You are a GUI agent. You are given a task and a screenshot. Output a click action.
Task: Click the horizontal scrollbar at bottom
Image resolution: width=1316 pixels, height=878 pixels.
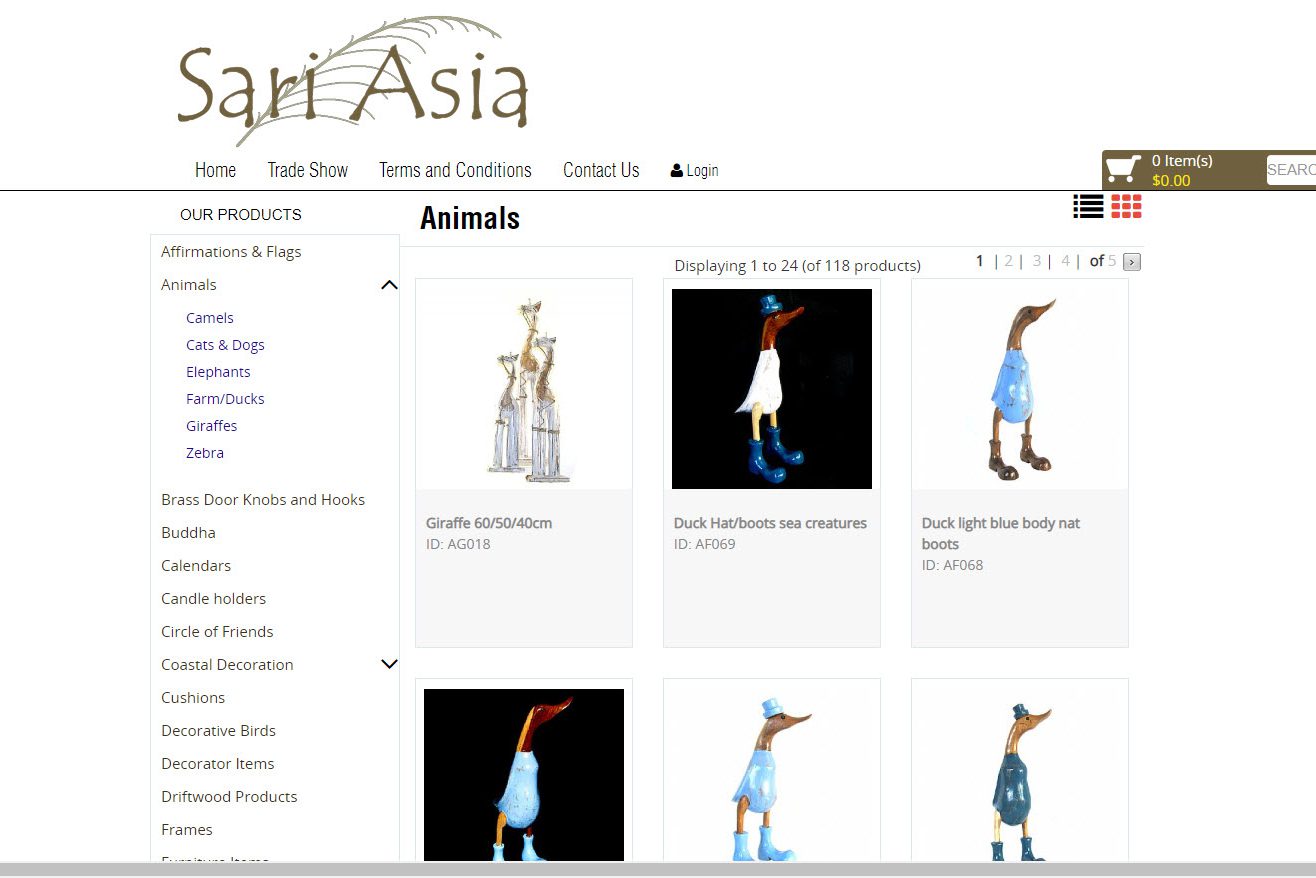pos(658,870)
